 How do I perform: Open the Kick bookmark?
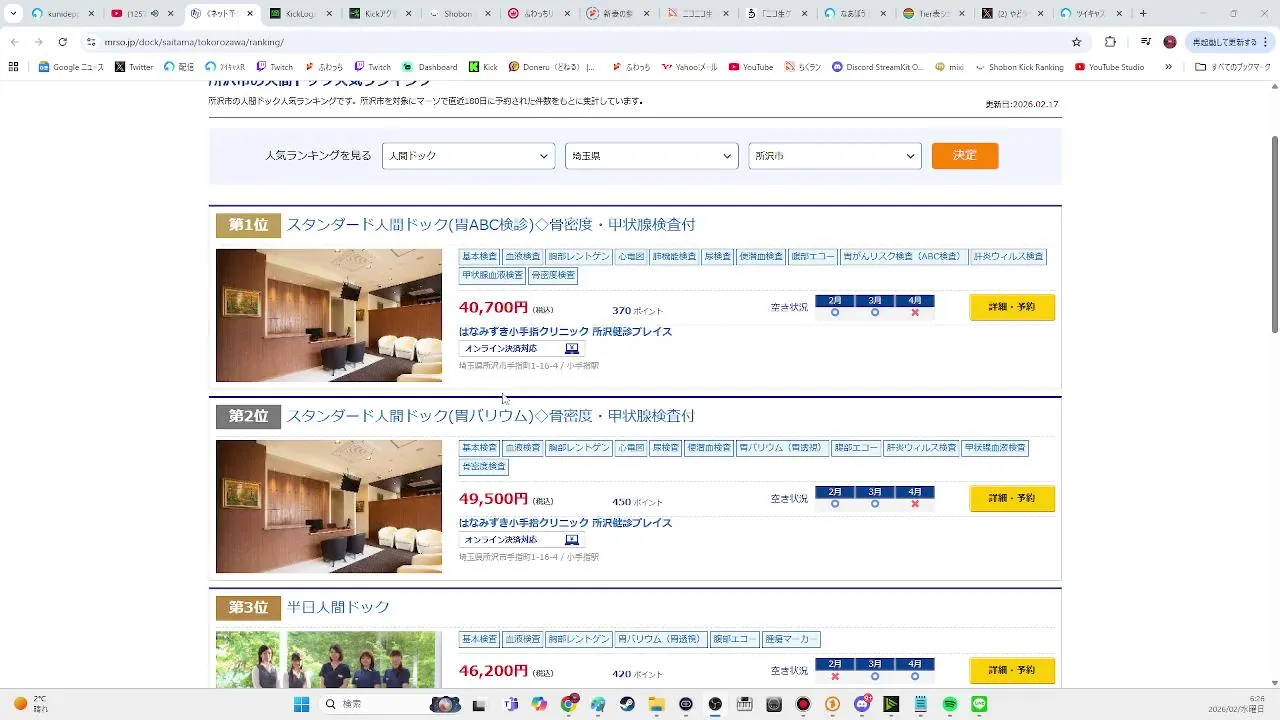483,67
